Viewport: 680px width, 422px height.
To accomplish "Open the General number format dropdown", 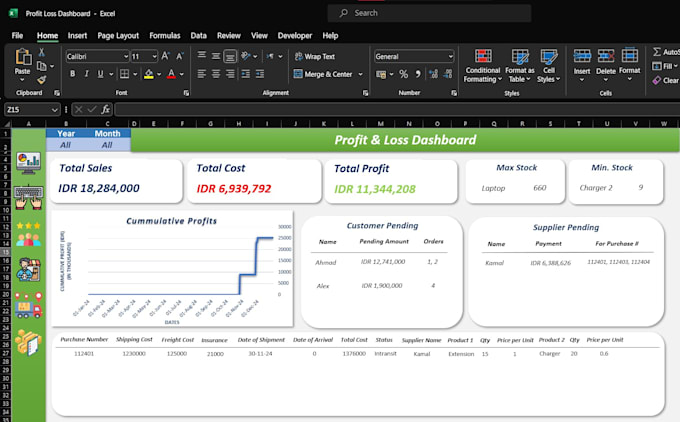I will point(451,56).
